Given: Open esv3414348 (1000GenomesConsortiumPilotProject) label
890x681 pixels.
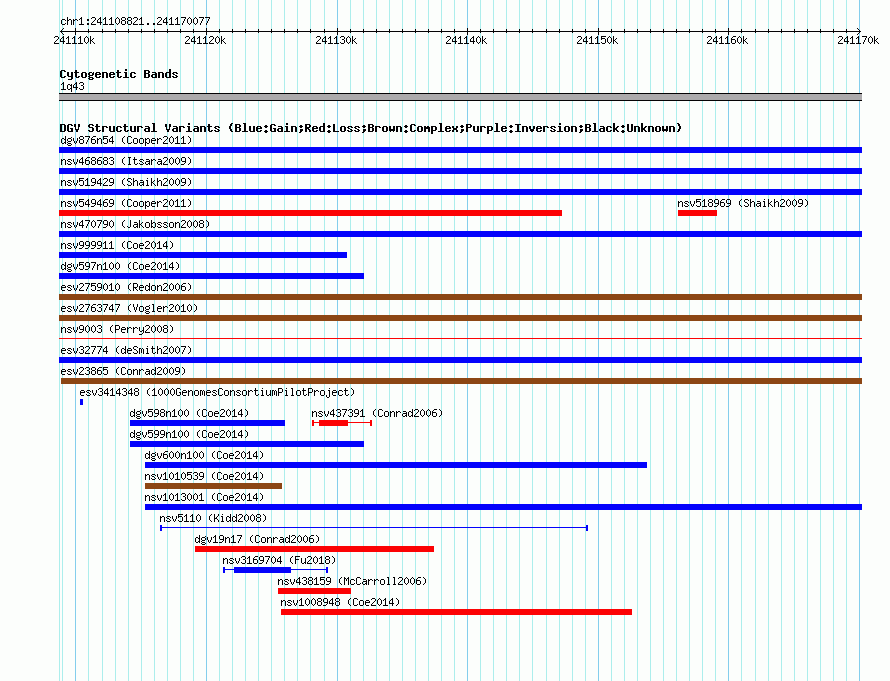Looking at the screenshot, I should click(217, 392).
